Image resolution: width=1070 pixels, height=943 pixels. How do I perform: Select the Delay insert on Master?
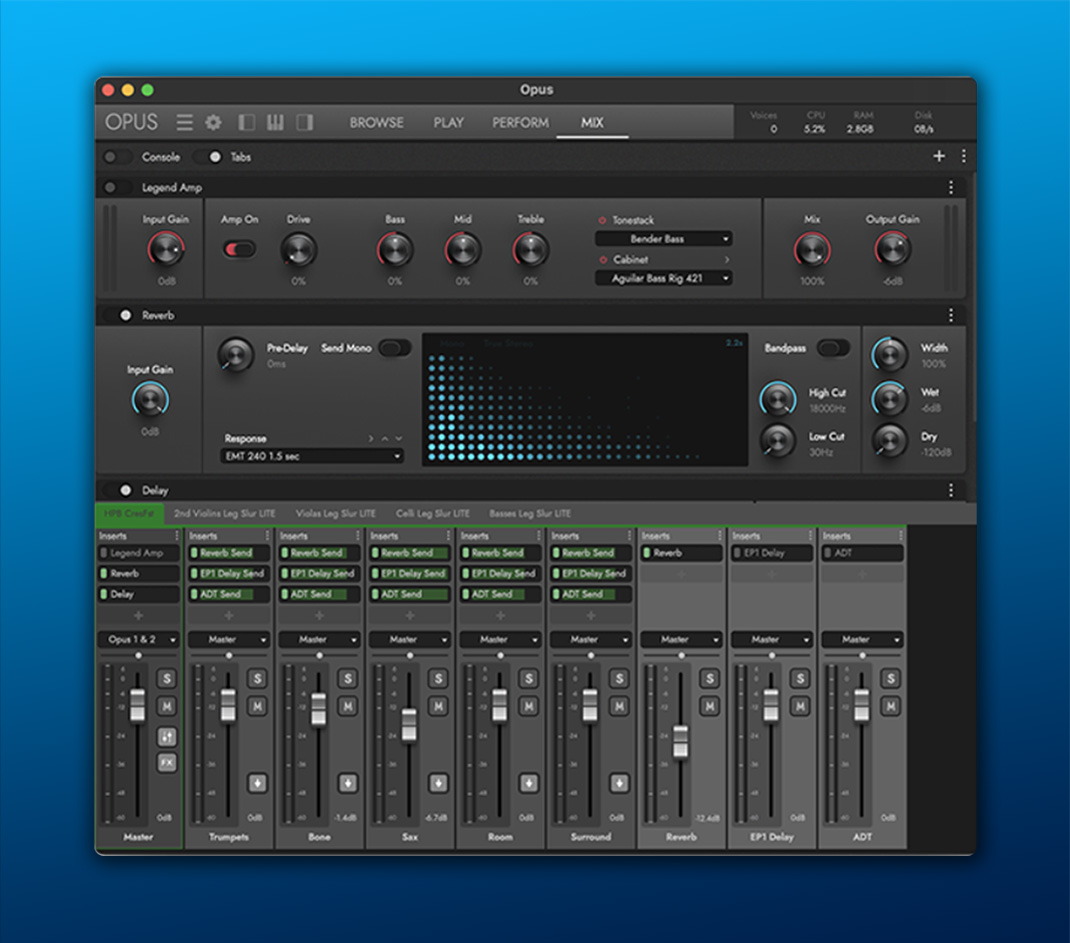tap(139, 594)
